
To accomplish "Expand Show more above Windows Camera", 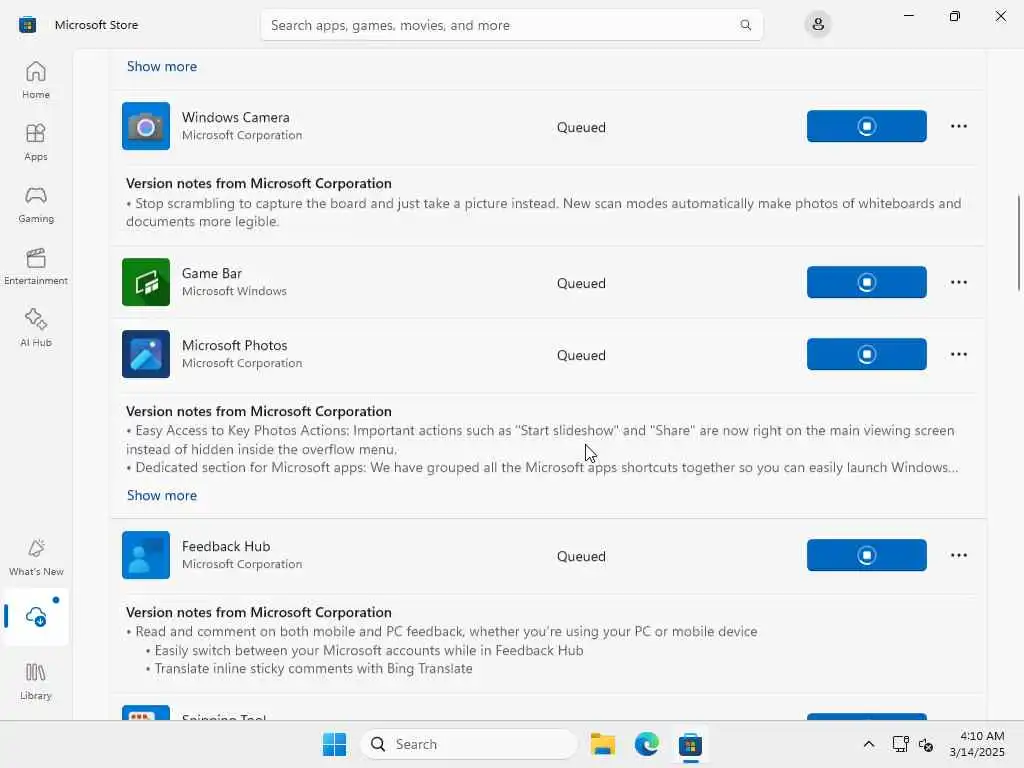I will pos(162,67).
